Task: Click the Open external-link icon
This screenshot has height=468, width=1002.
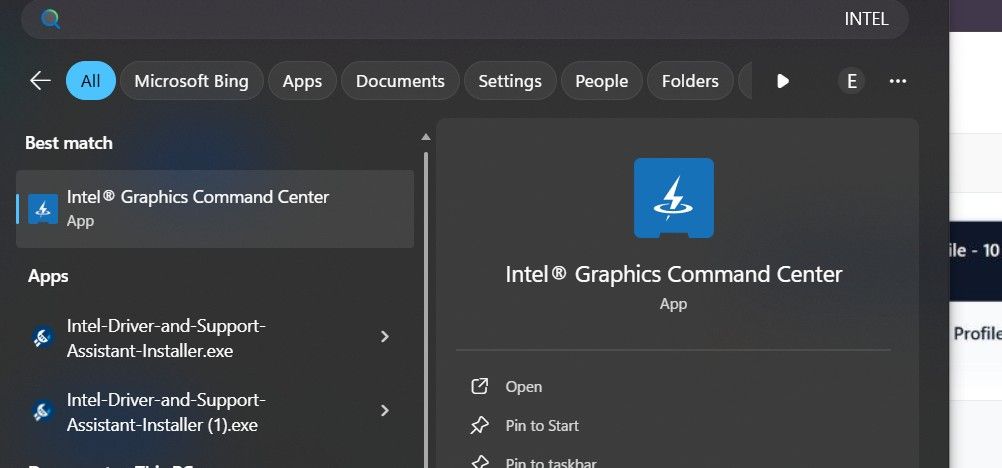Action: click(479, 386)
